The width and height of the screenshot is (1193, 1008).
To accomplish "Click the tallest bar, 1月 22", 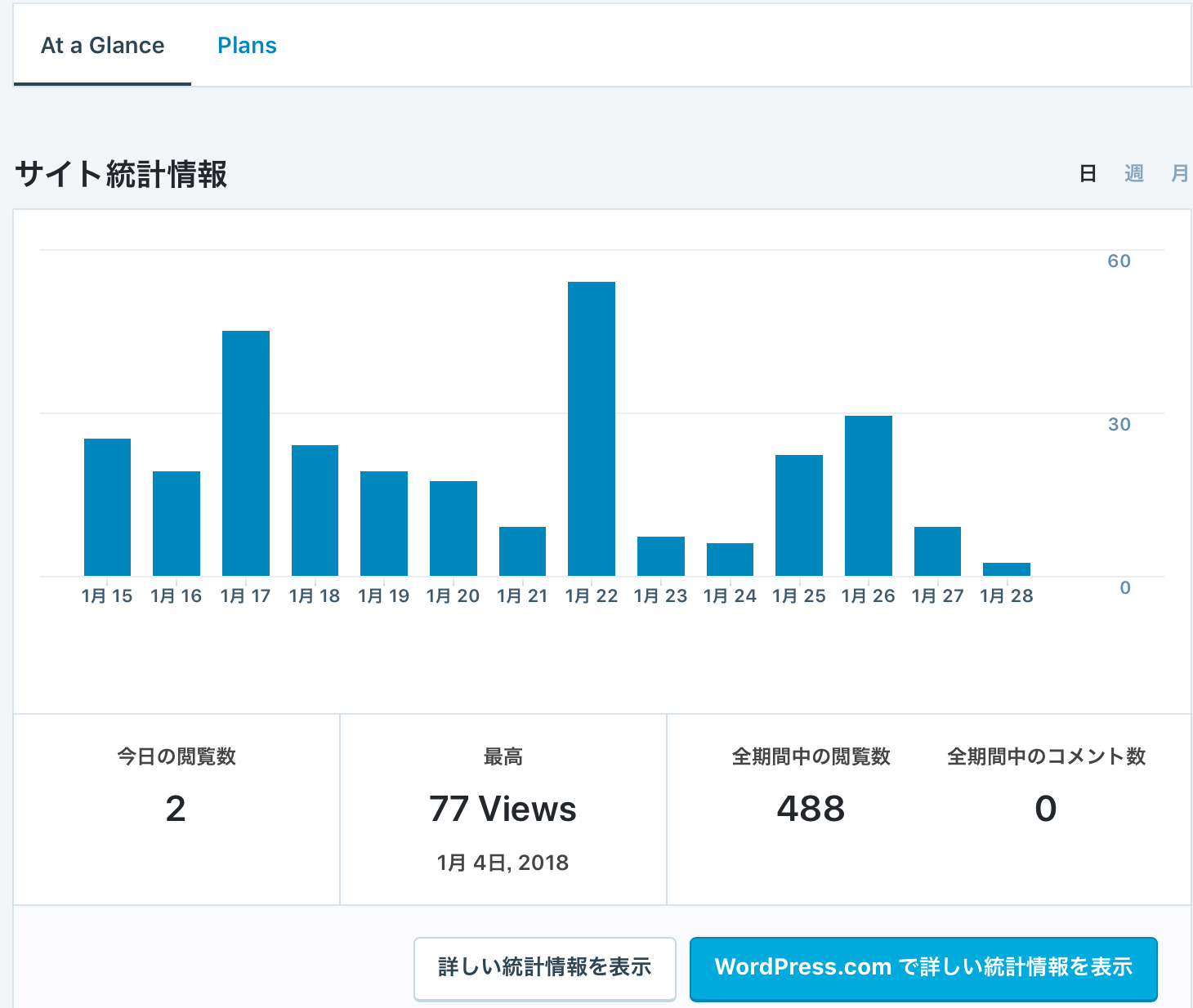I will point(592,429).
